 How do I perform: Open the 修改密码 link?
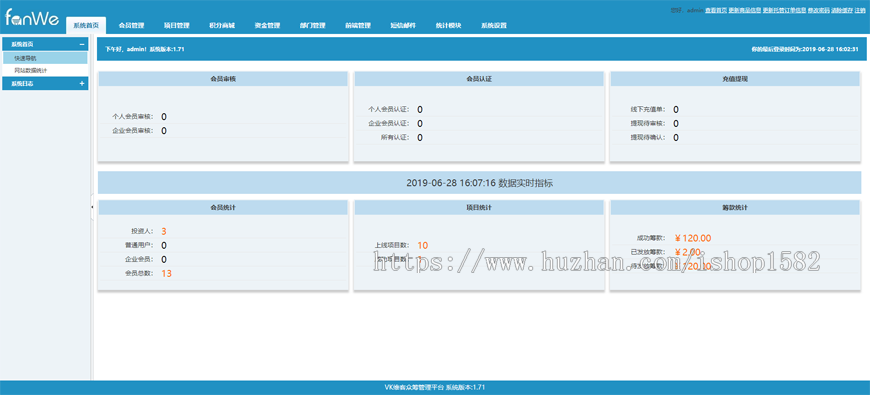(x=818, y=11)
